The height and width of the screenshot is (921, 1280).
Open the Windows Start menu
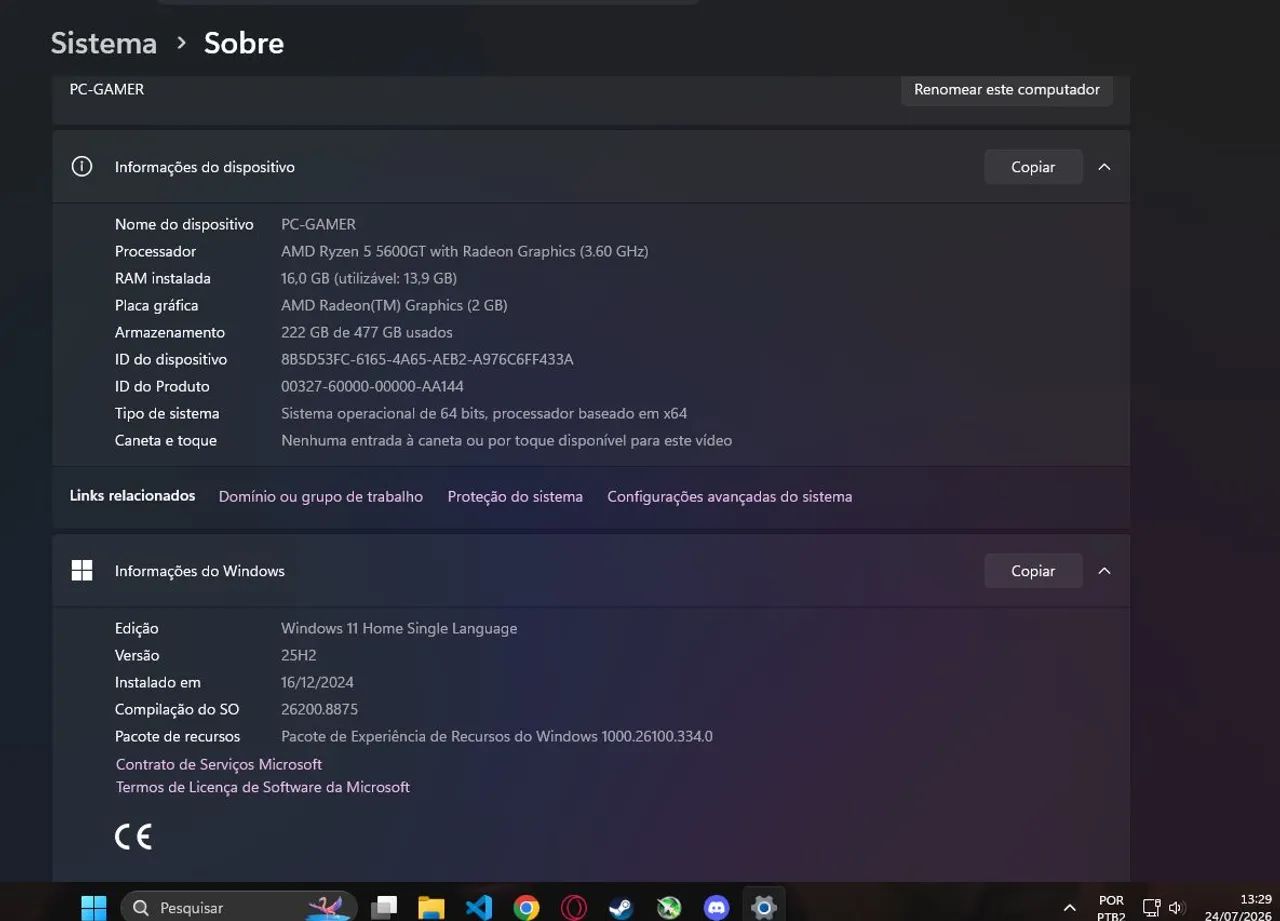coord(94,907)
